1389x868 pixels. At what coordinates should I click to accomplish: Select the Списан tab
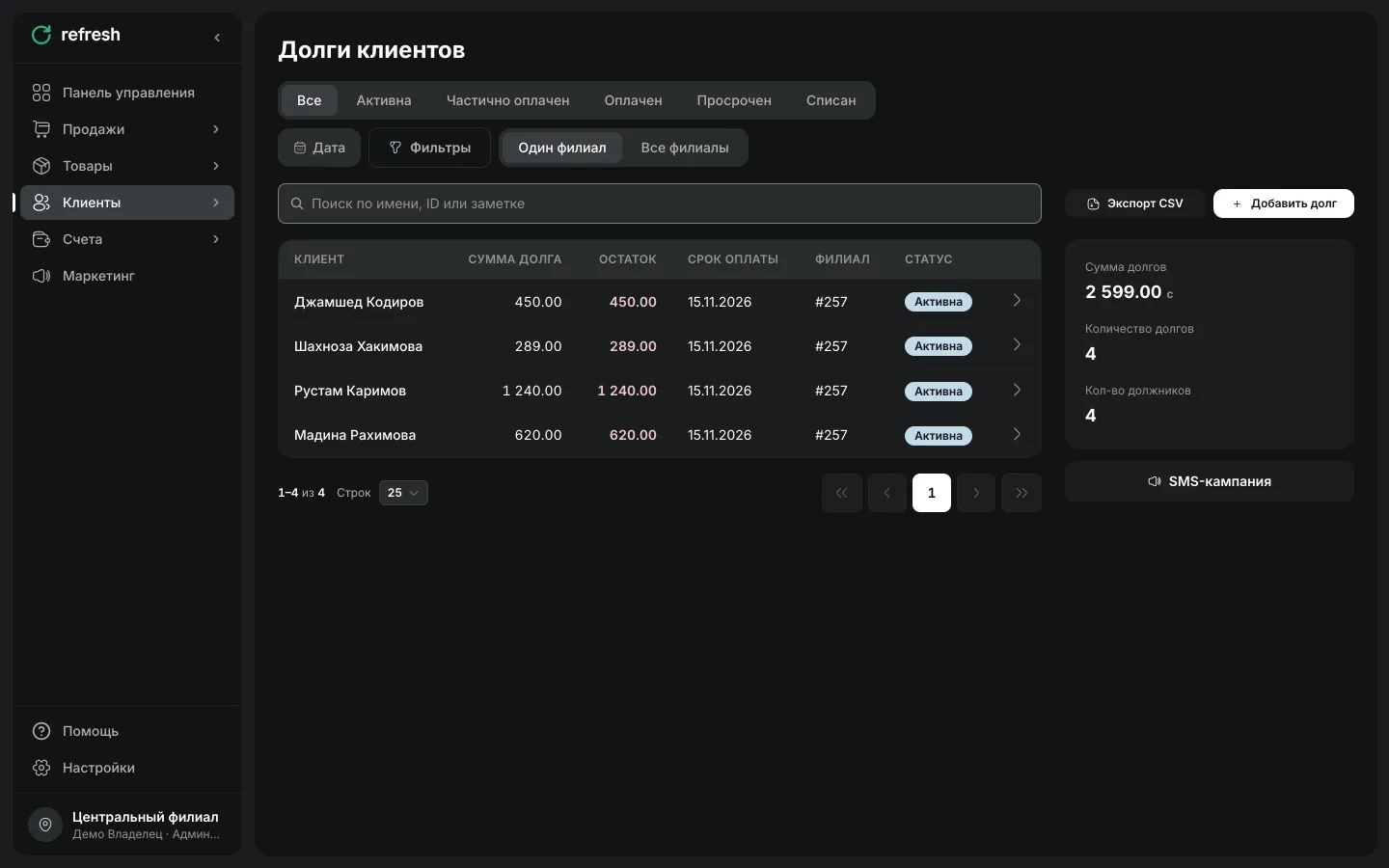pos(831,100)
